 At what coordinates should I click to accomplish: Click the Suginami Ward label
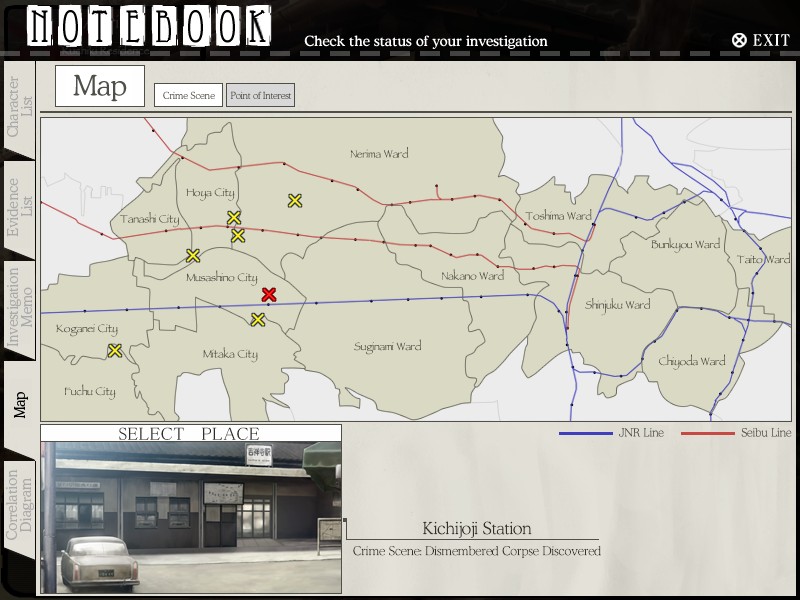388,346
